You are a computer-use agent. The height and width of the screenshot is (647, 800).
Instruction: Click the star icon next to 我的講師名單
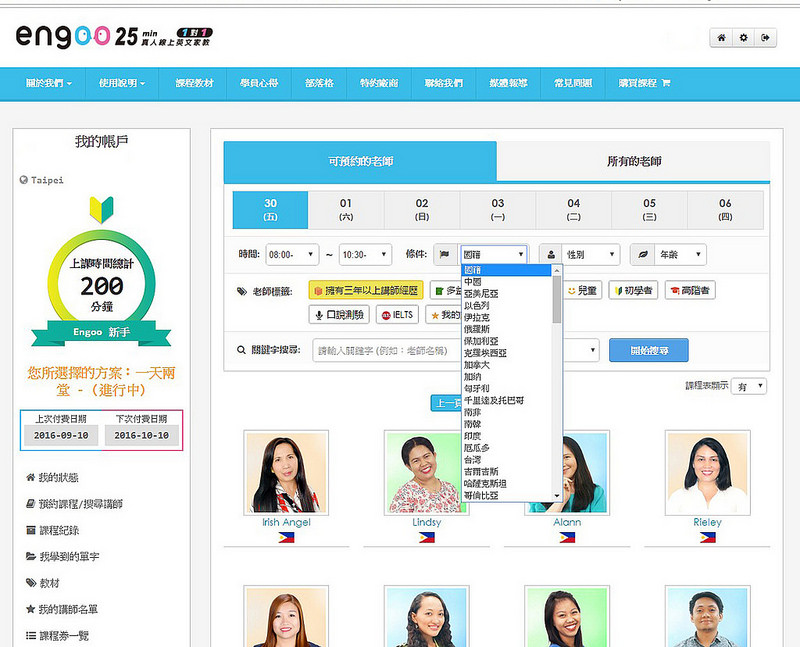[x=31, y=609]
